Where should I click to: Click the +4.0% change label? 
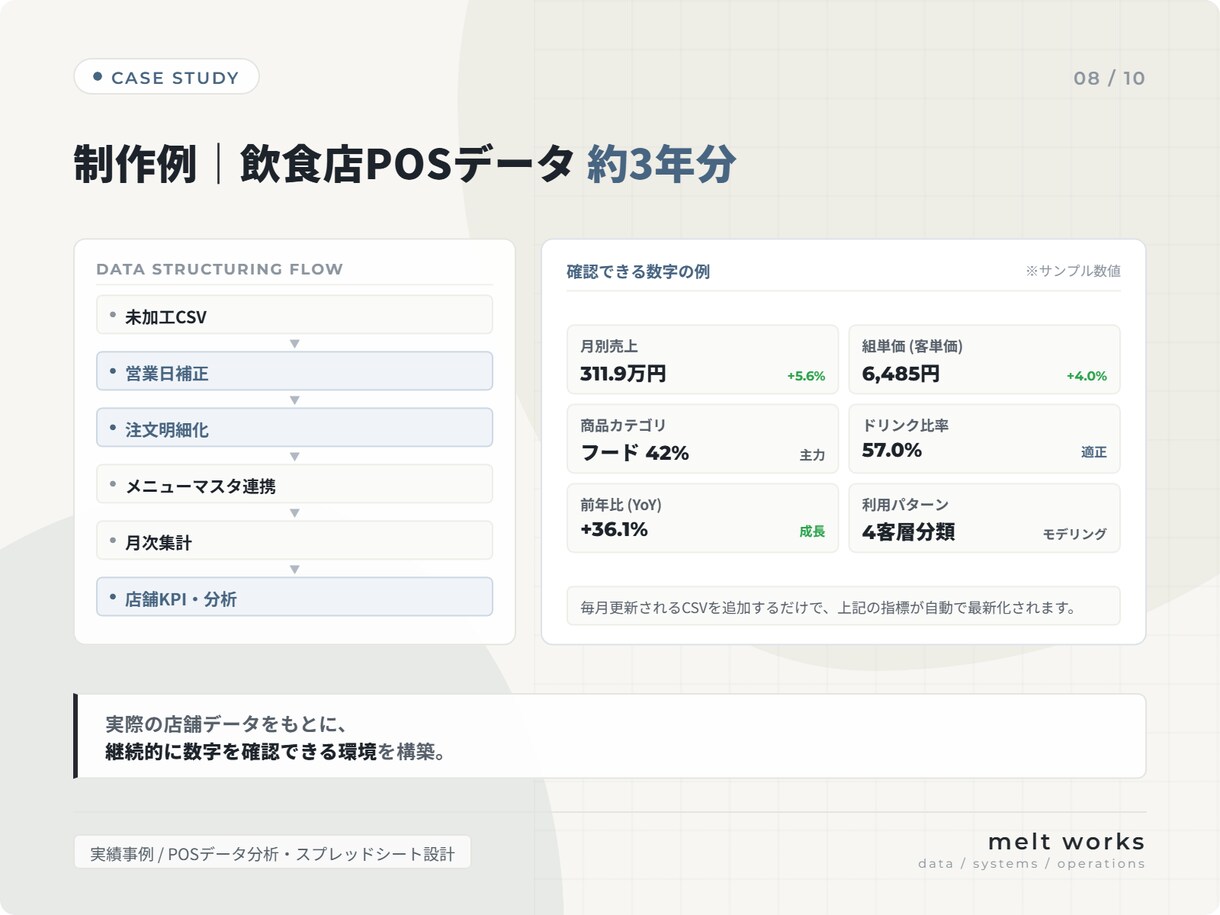[x=1087, y=376]
